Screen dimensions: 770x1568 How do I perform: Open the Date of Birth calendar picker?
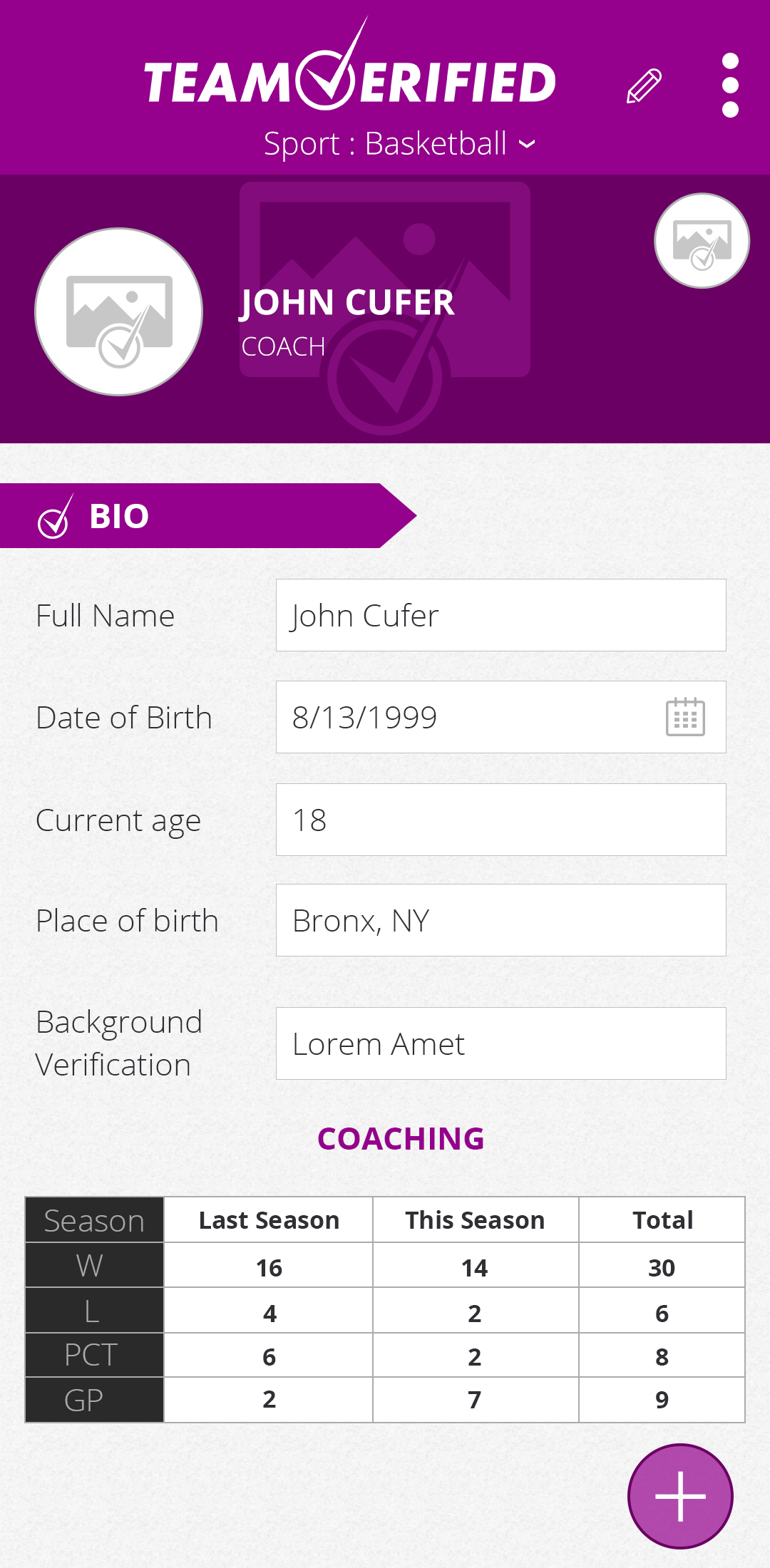(685, 717)
